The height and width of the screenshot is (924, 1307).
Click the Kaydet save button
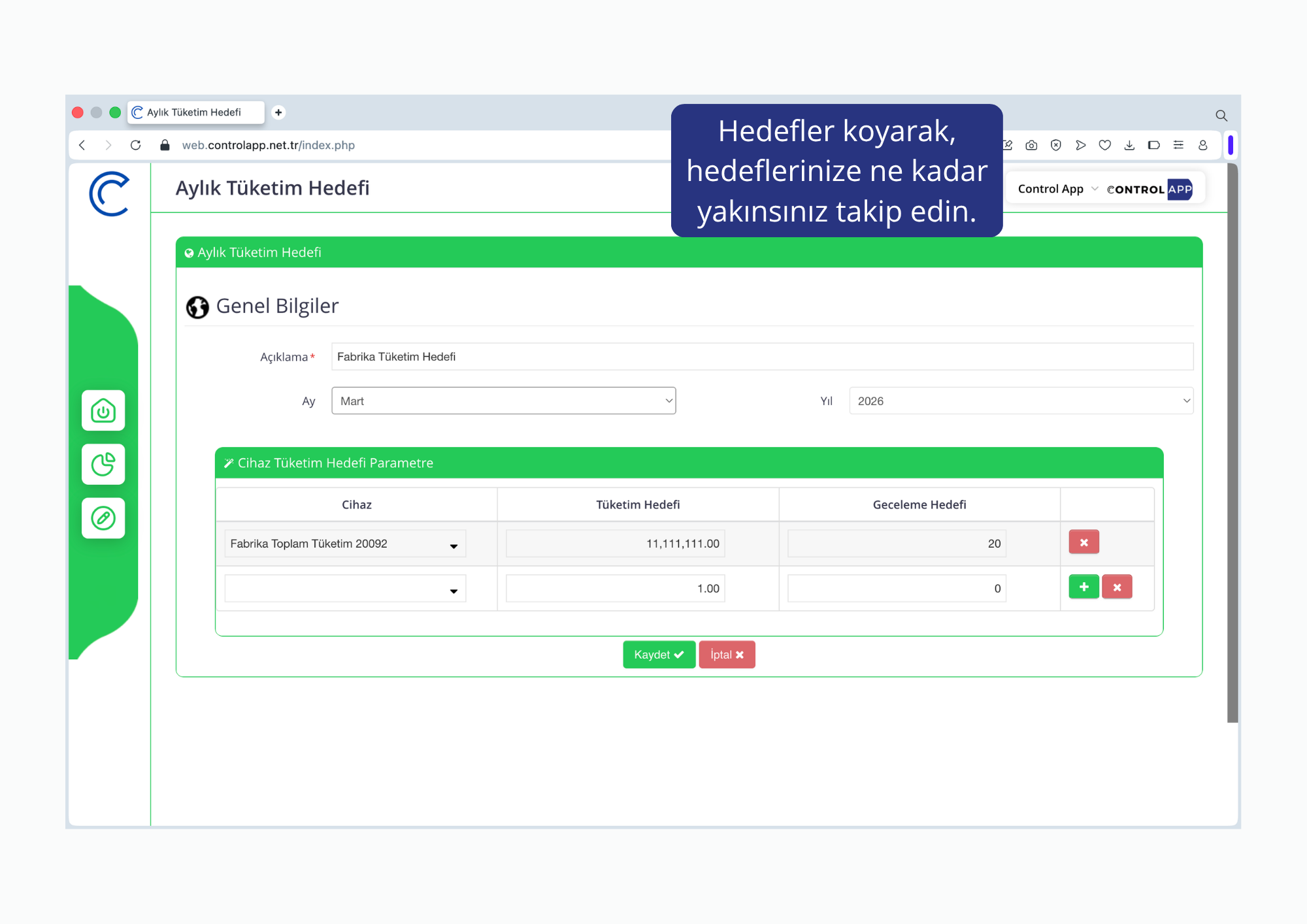(x=659, y=655)
